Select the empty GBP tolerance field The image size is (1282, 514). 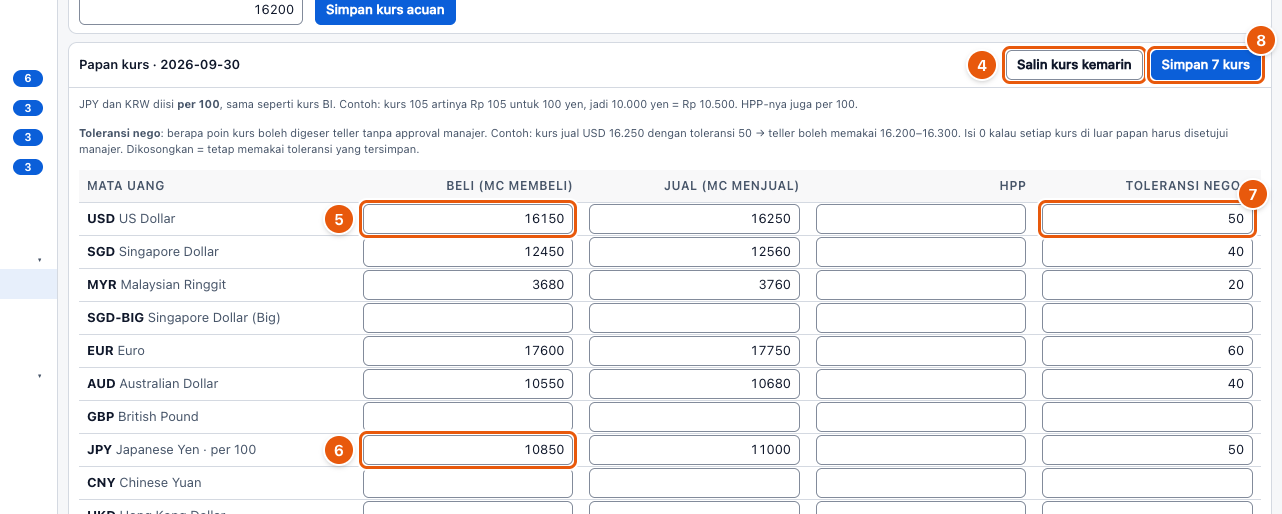pos(1147,417)
